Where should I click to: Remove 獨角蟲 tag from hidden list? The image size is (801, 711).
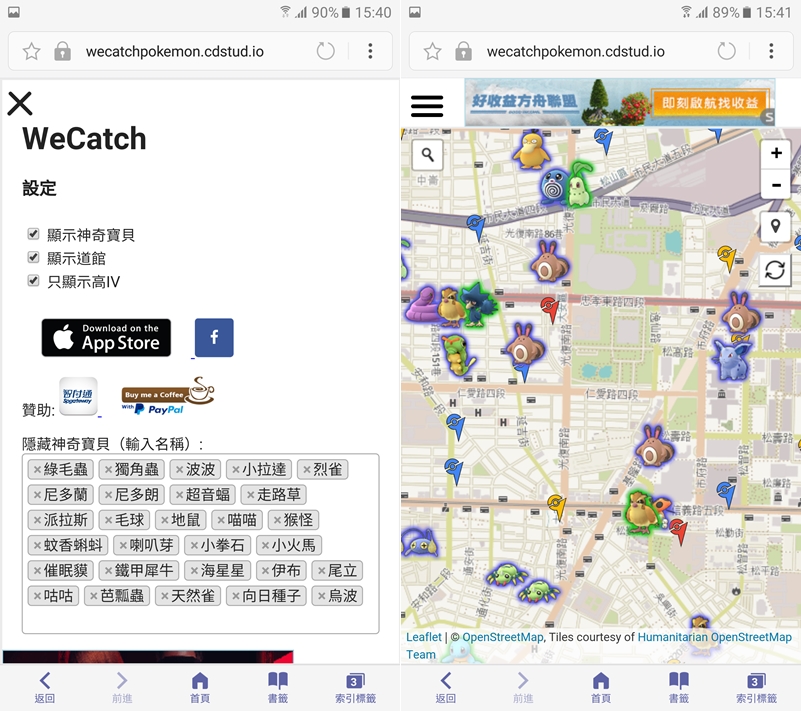point(108,469)
